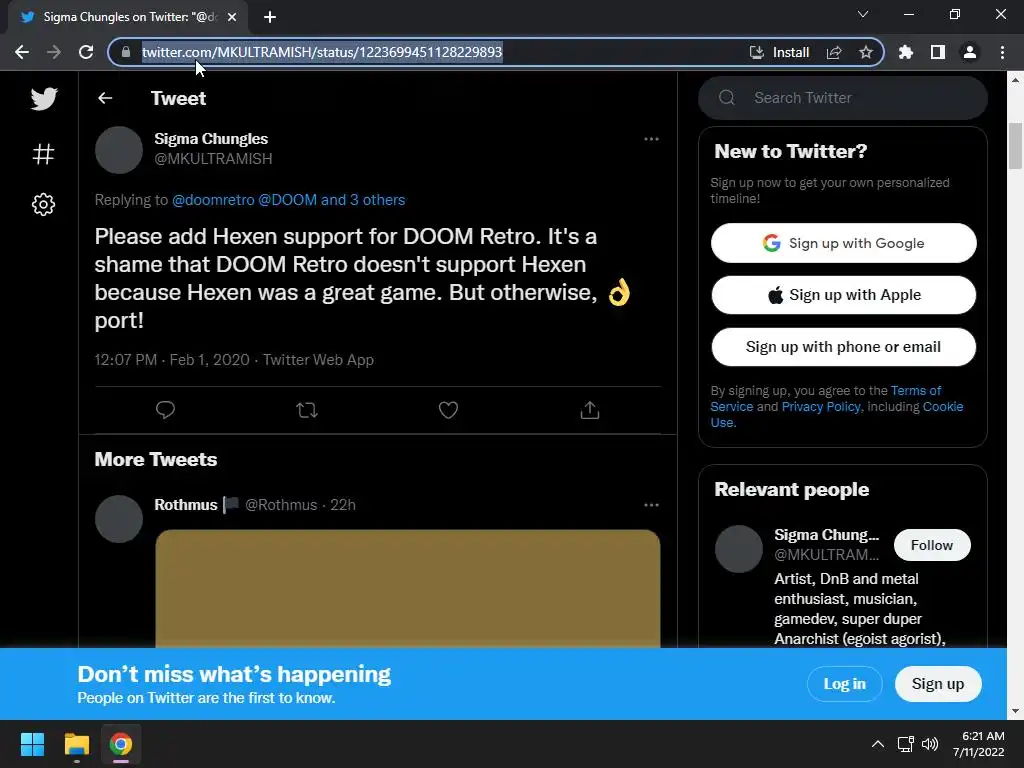
Task: Install the Twitter app from address bar
Action: (779, 52)
